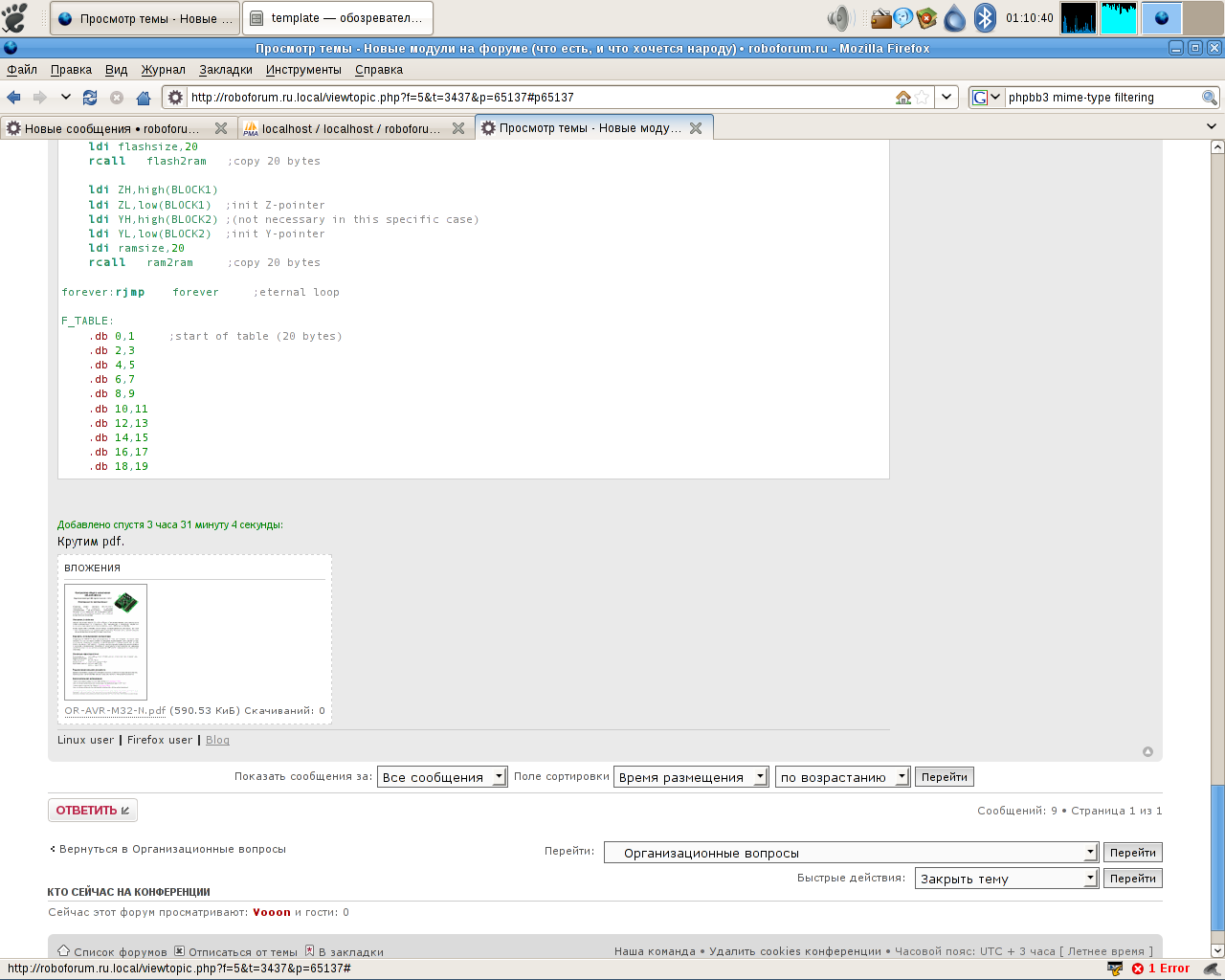
Task: Open the 'Закрыть тему' quick actions dropdown
Action: tap(1006, 879)
